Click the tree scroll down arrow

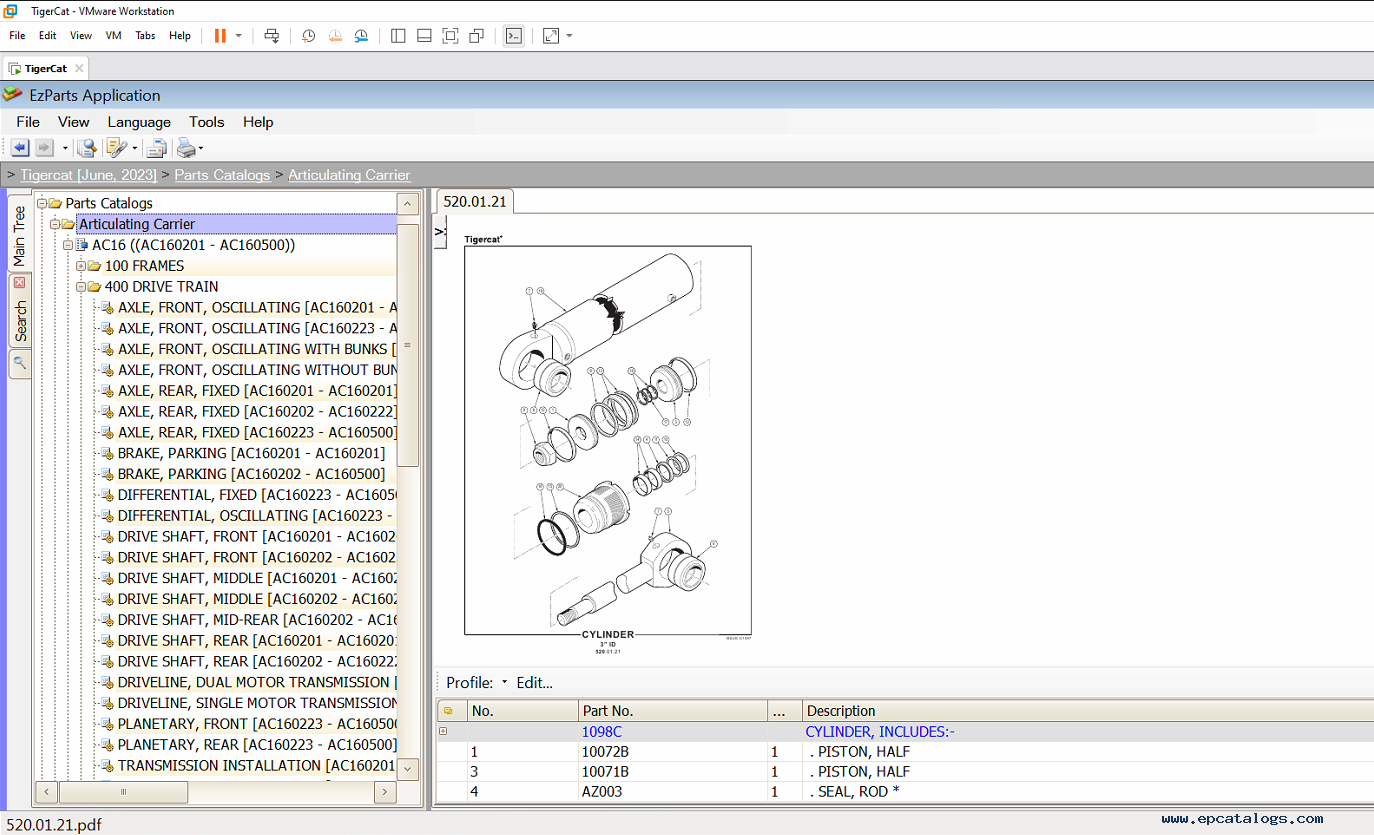coord(408,769)
